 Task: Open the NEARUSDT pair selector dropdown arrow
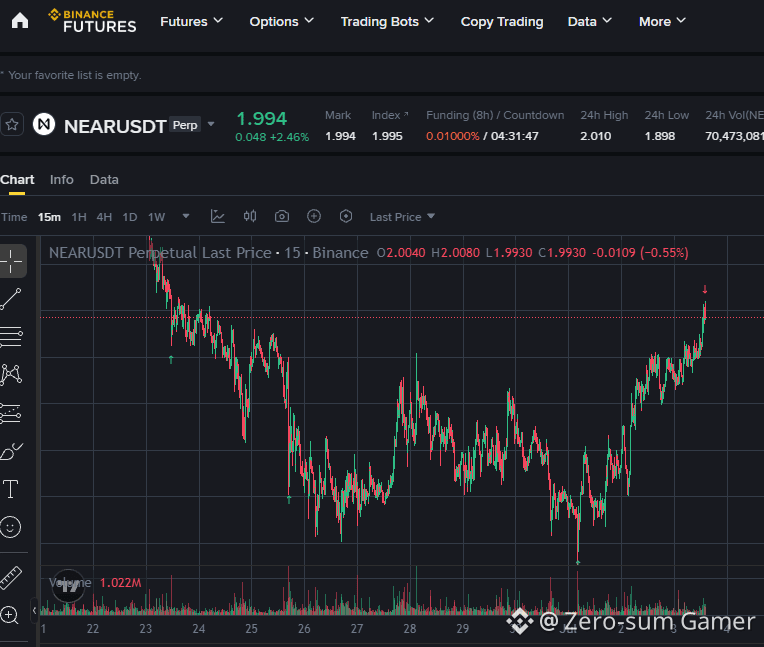pos(211,124)
